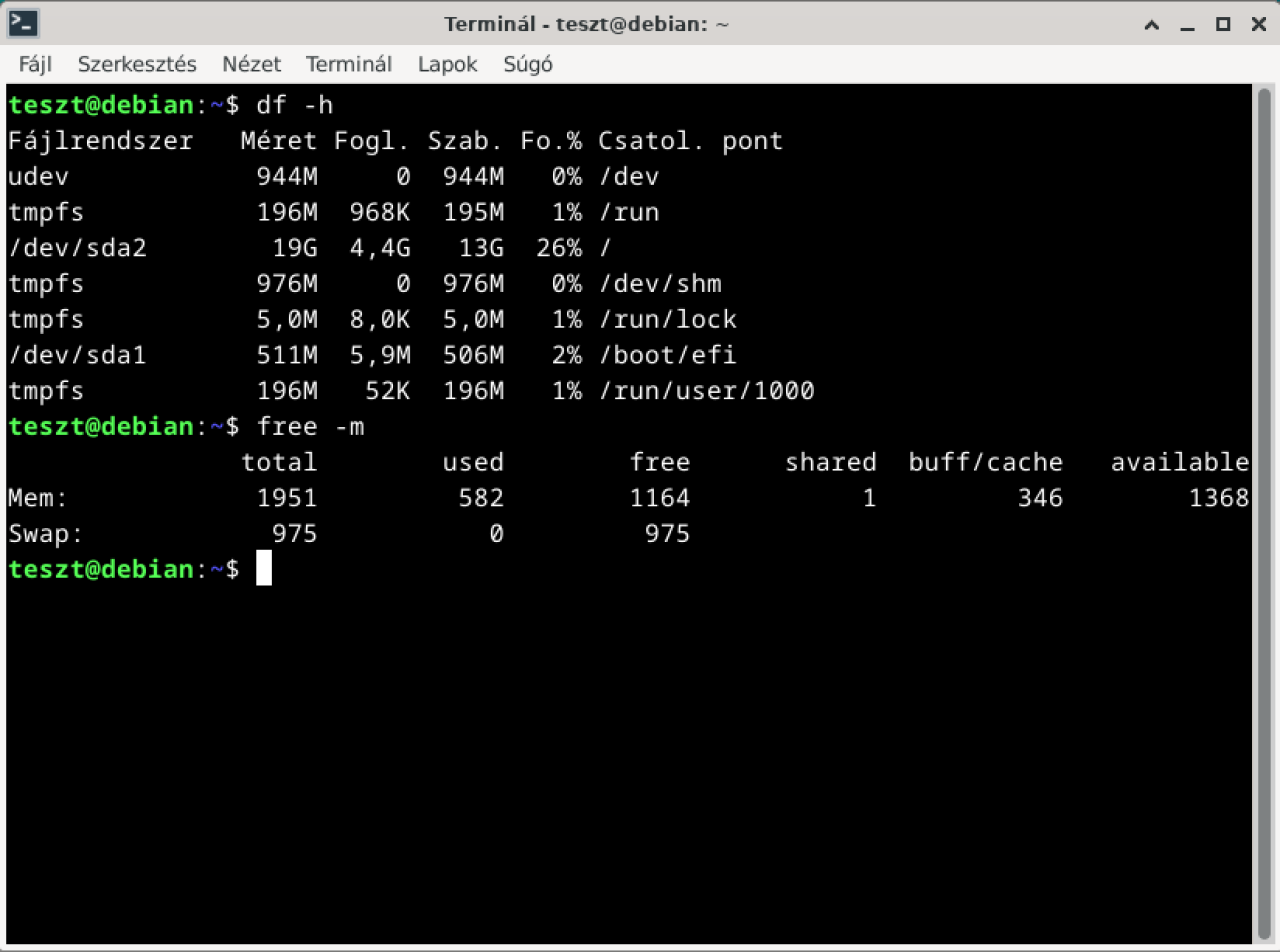Click the cursor block at the last prompt

(x=264, y=569)
